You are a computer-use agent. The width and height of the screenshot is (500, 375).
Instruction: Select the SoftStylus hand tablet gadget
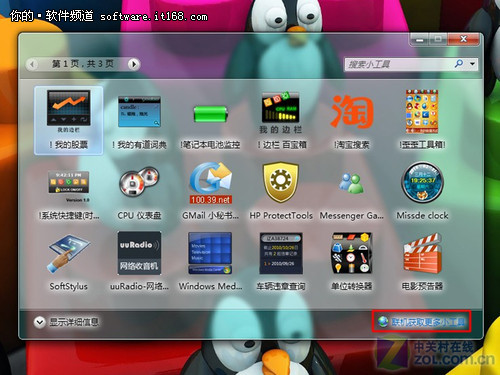pos(69,263)
